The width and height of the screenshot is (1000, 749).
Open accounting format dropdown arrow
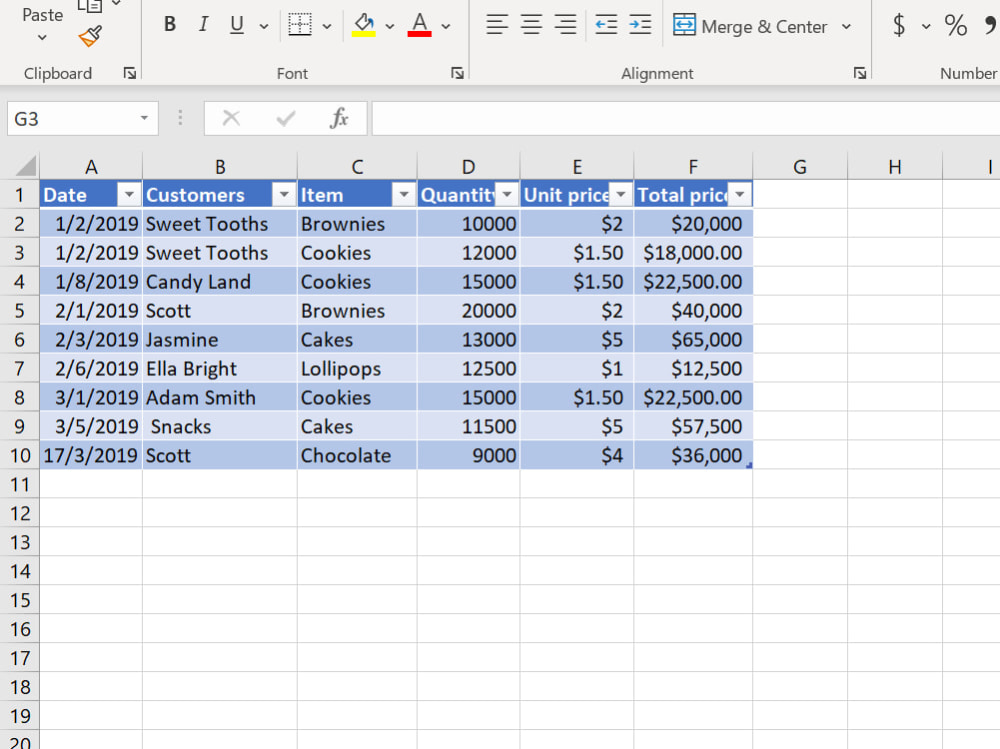click(x=926, y=27)
